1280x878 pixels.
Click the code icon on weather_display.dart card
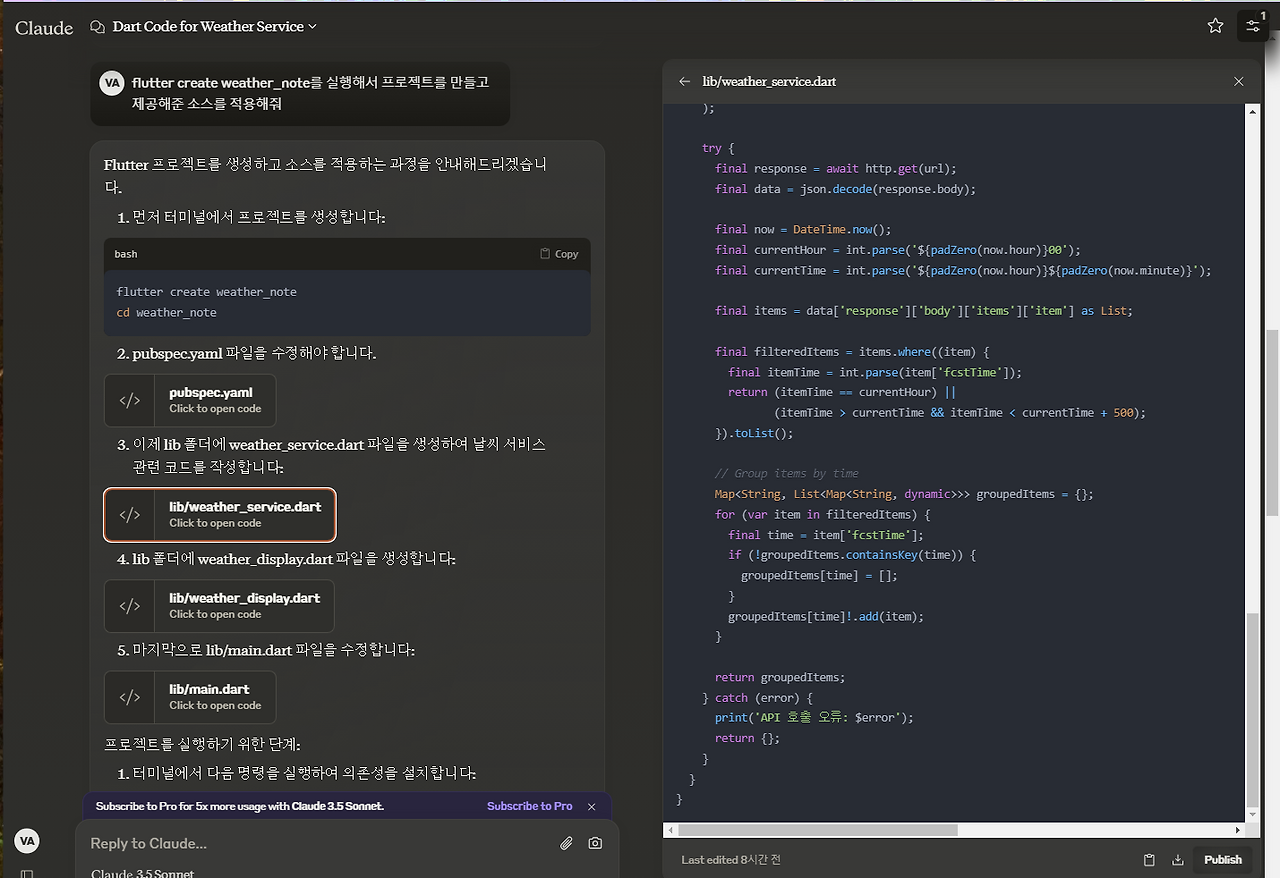click(130, 605)
